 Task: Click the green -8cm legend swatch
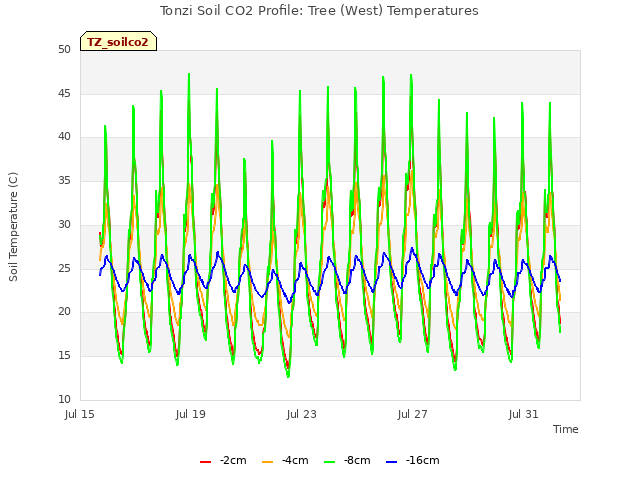coord(329,462)
